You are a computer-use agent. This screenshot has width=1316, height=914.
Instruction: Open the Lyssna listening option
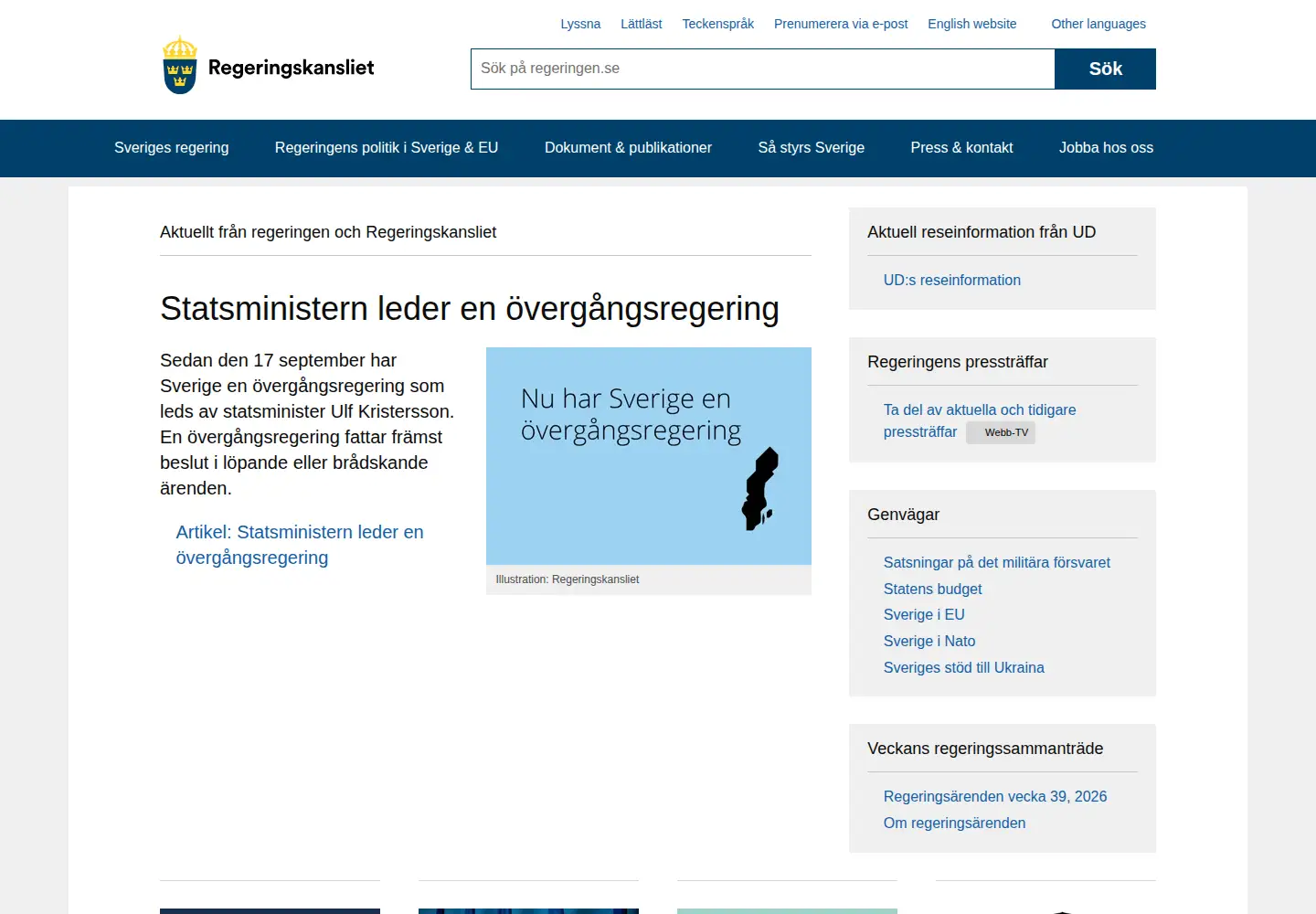pyautogui.click(x=580, y=24)
